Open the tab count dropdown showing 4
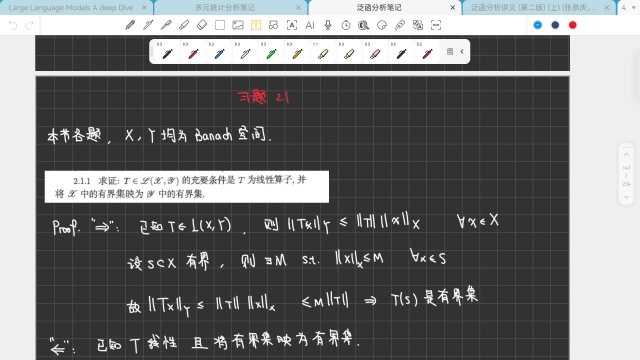The width and height of the screenshot is (640, 360). point(629,7)
